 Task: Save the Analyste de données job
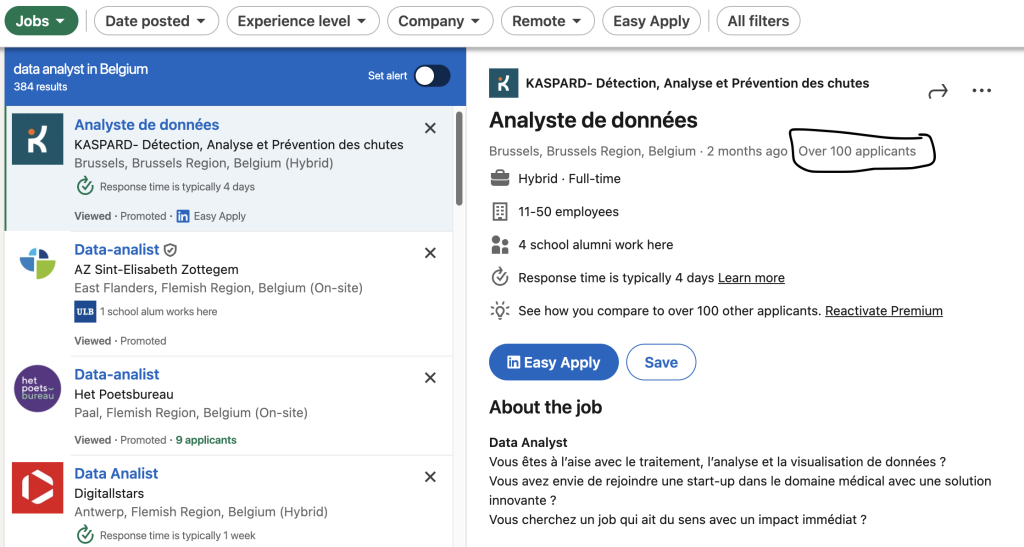click(x=661, y=362)
